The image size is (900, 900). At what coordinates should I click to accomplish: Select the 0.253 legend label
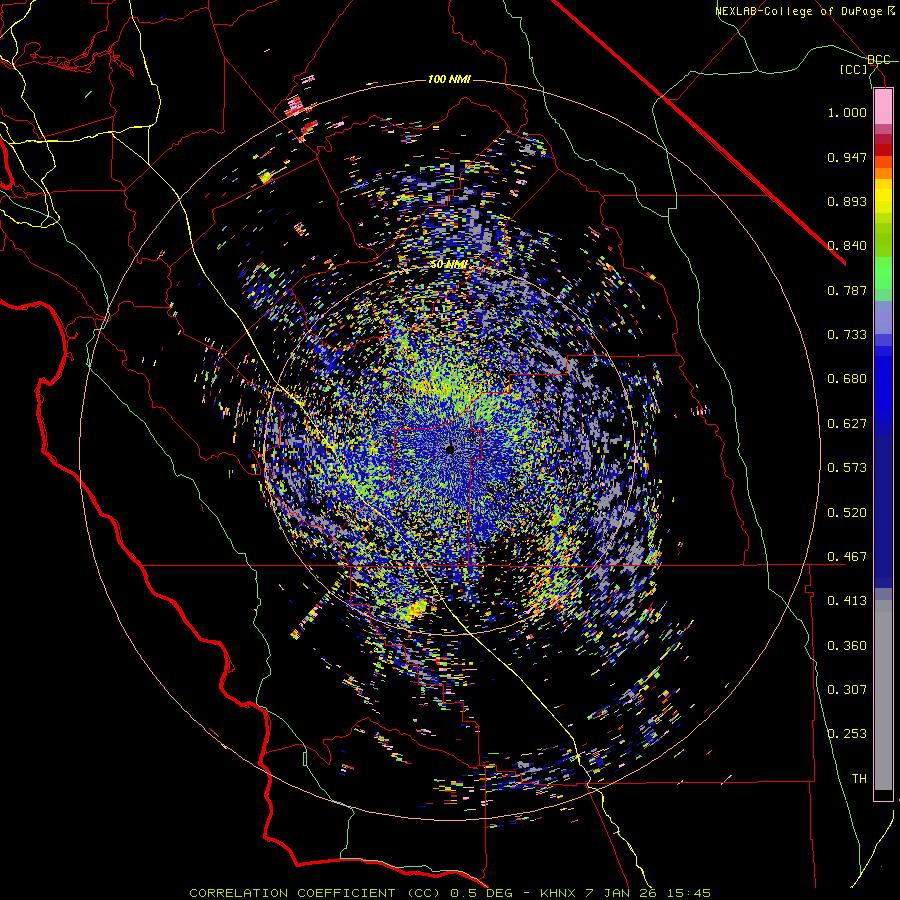pyautogui.click(x=847, y=734)
